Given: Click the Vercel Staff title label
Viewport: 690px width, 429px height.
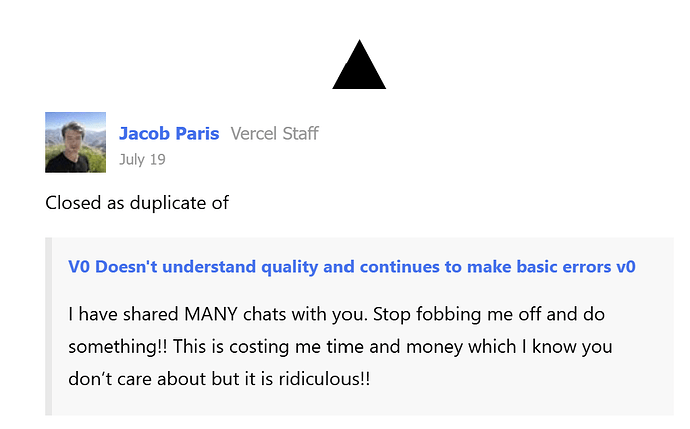Looking at the screenshot, I should coord(275,133).
